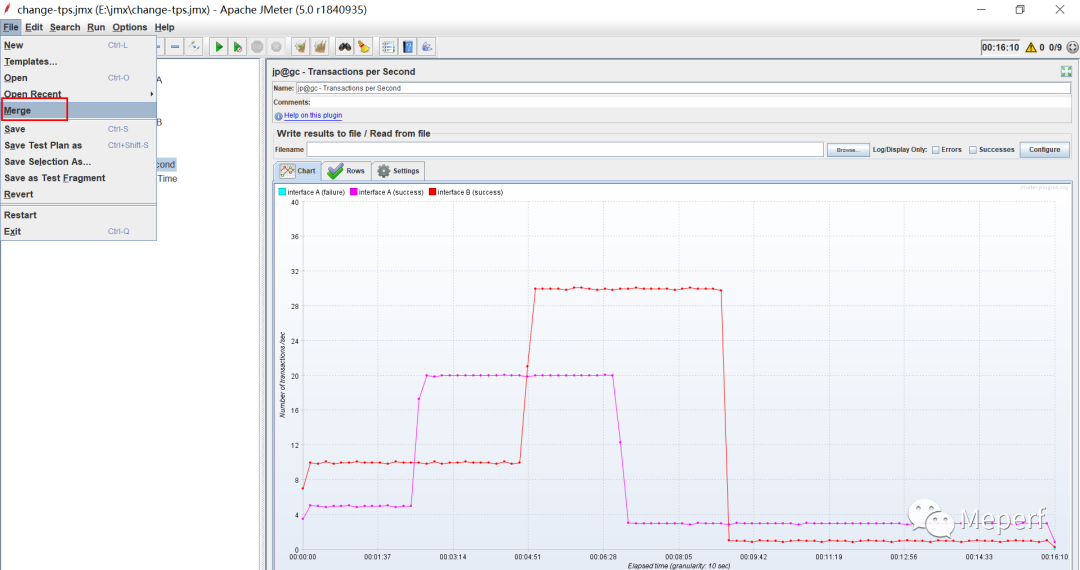The image size is (1080, 570).
Task: Choose Templates... from the File menu
Action: [x=79, y=61]
